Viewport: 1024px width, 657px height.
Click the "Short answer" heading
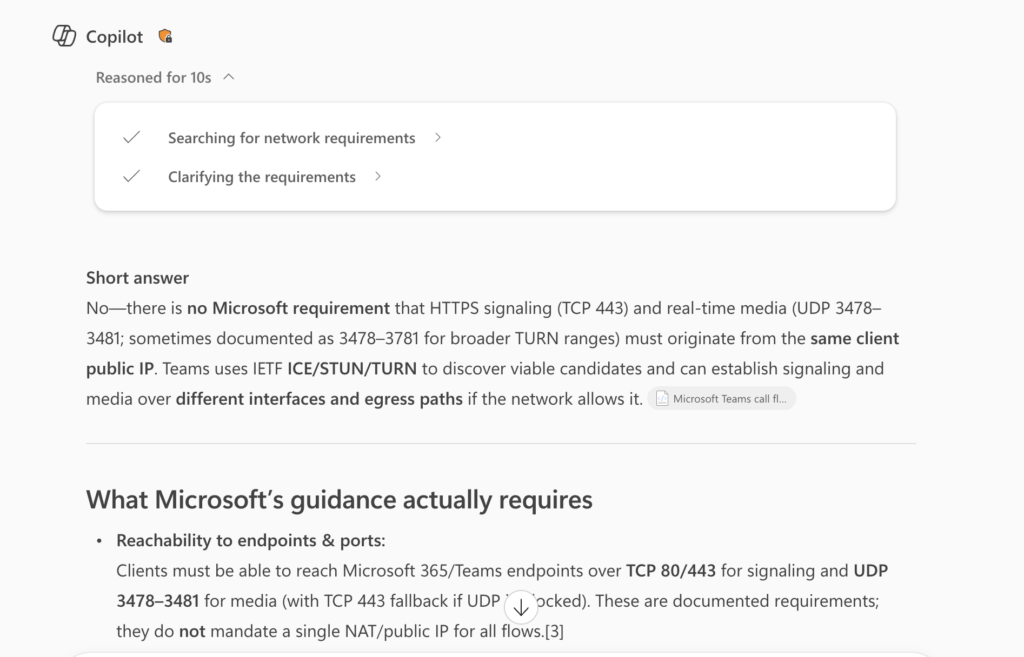[x=137, y=278]
